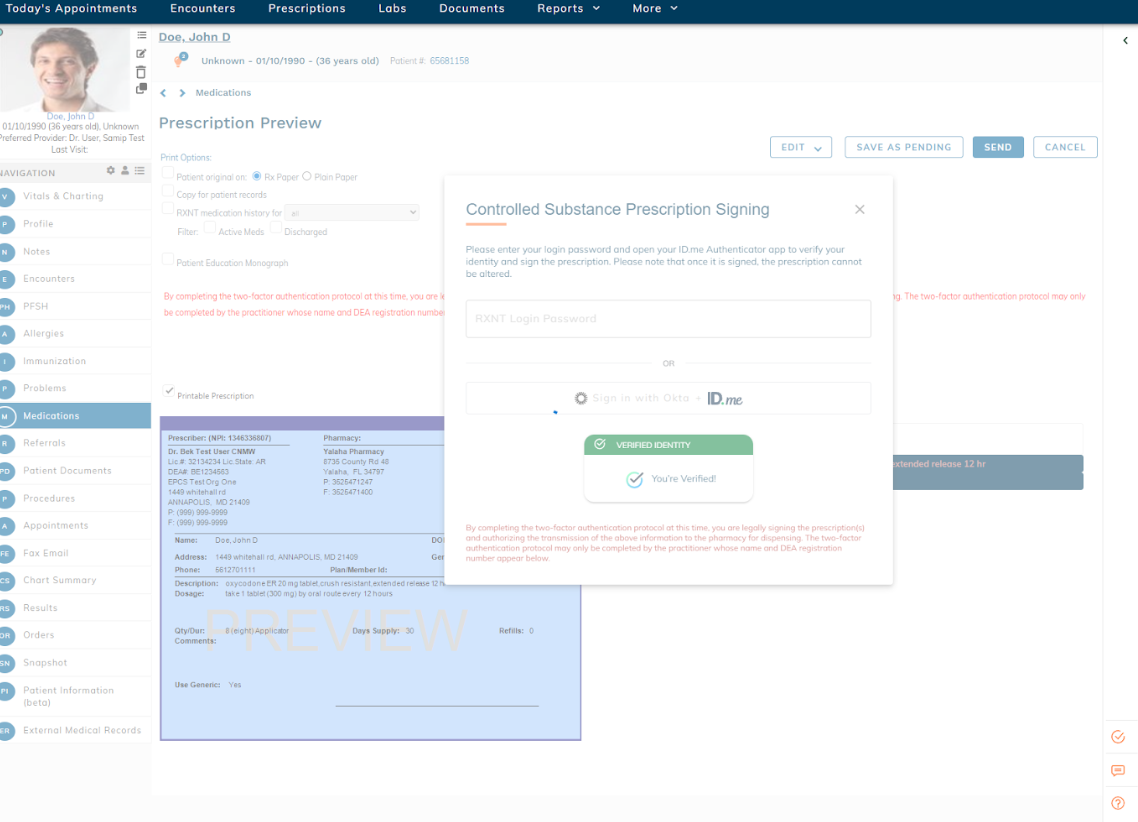1138x822 pixels.
Task: Open the EDIT dropdown button
Action: click(x=801, y=147)
